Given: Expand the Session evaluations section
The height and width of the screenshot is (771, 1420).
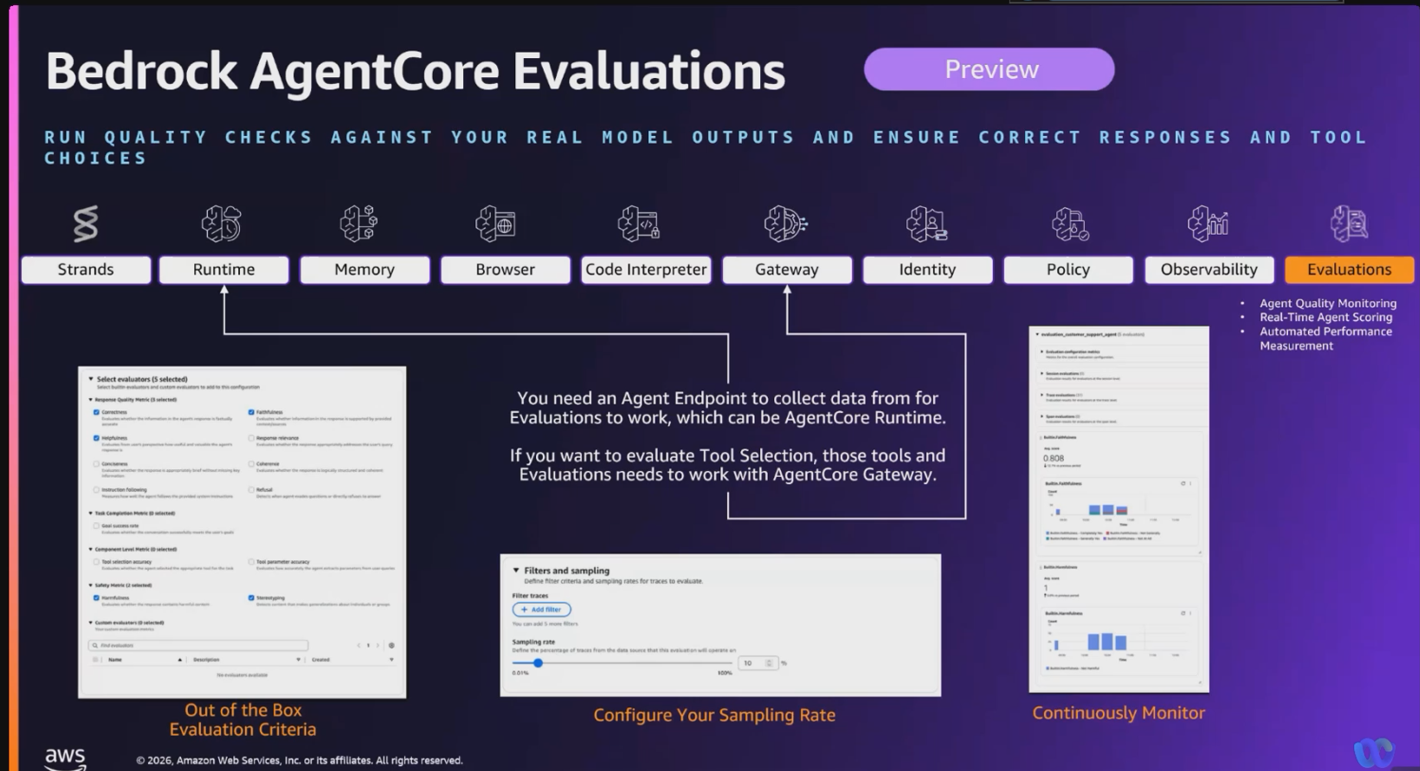Looking at the screenshot, I should pos(1042,373).
